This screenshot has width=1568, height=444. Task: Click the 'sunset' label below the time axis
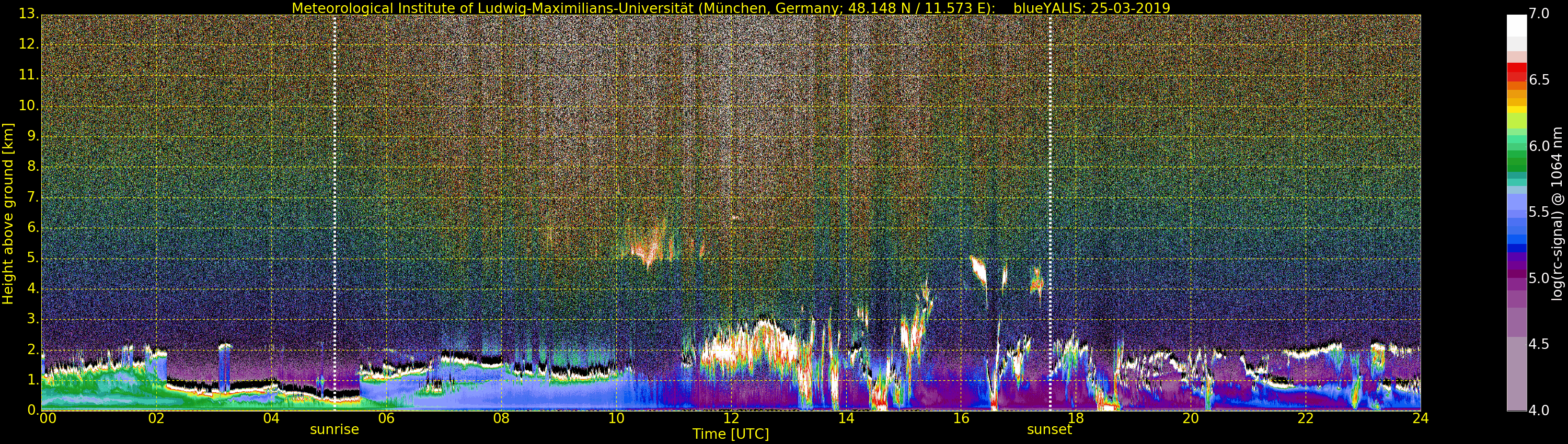1050,429
